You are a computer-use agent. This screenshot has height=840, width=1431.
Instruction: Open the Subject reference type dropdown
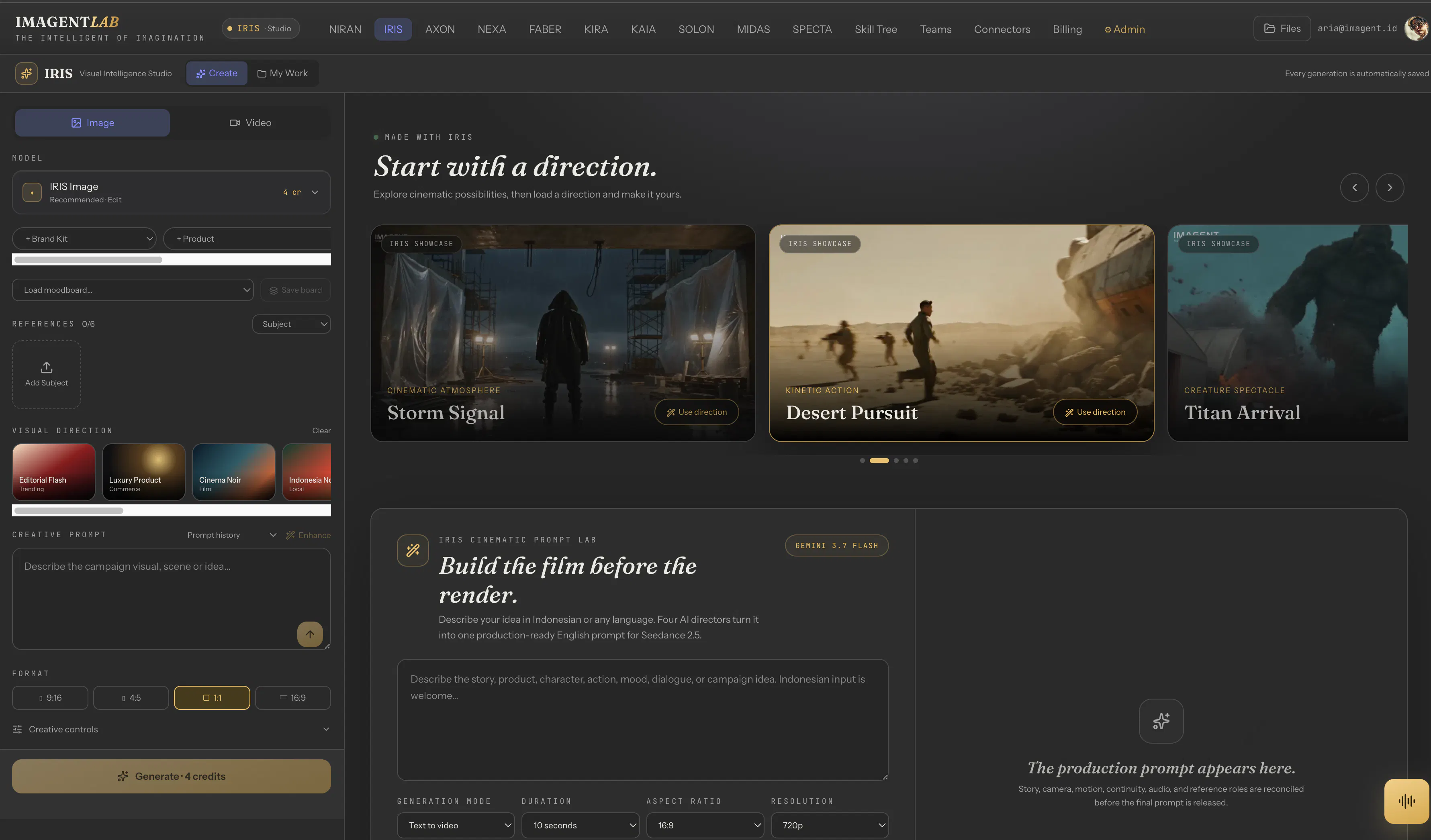coord(291,324)
